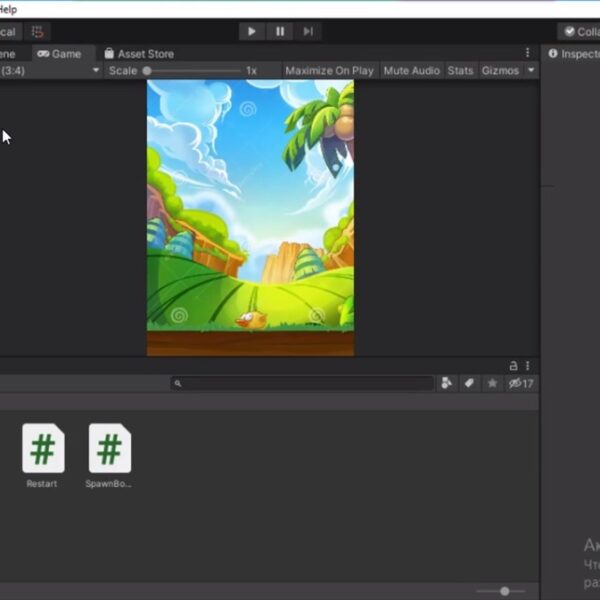Focus the Project search field

(302, 383)
